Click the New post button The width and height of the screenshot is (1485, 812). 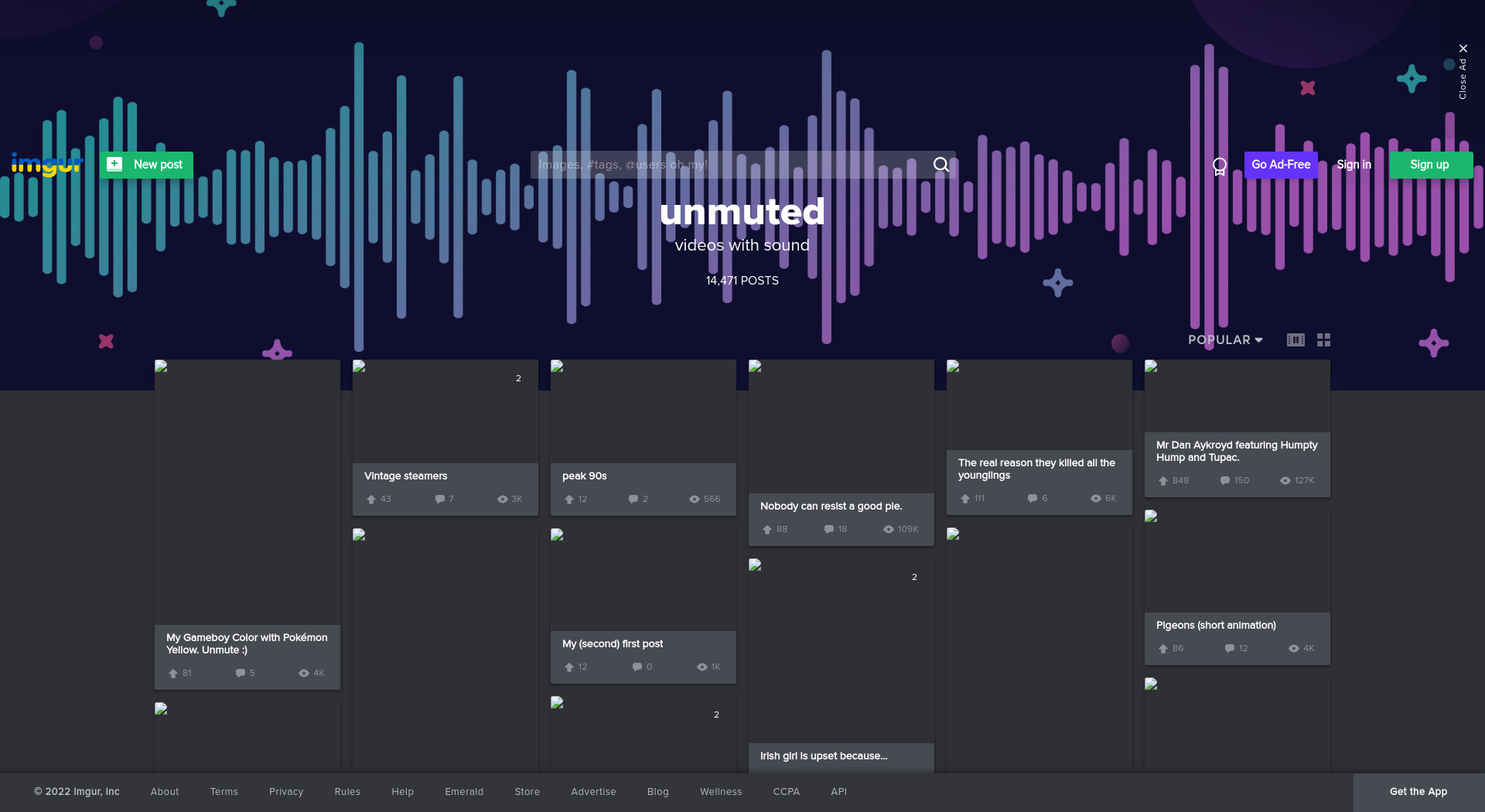coord(146,165)
